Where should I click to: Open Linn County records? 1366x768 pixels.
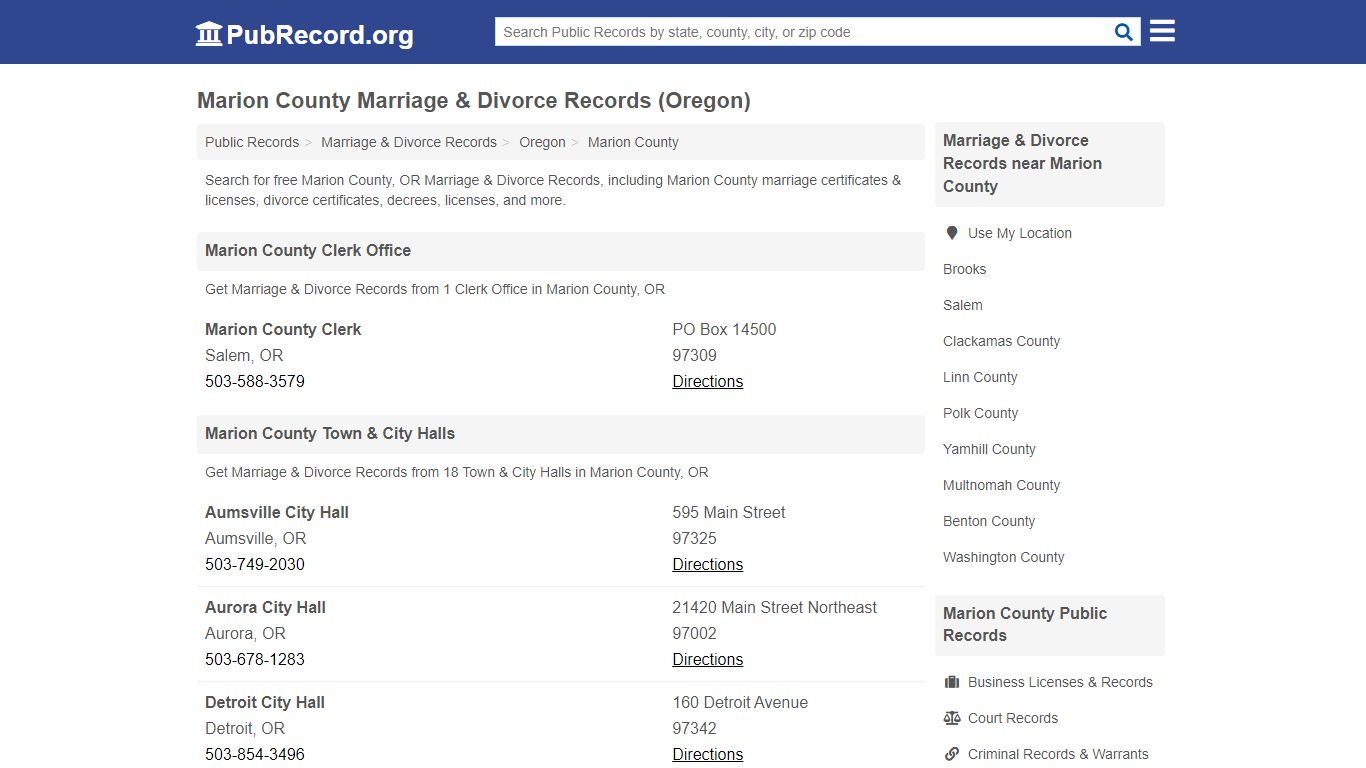coord(980,377)
